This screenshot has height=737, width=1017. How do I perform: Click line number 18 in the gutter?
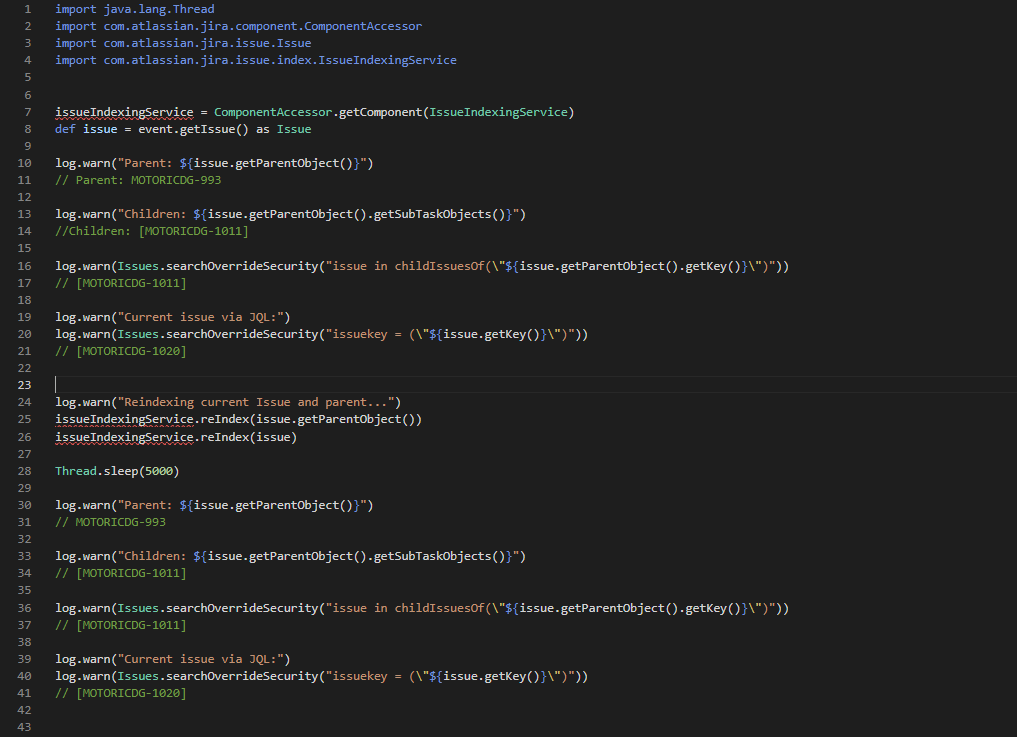24,300
